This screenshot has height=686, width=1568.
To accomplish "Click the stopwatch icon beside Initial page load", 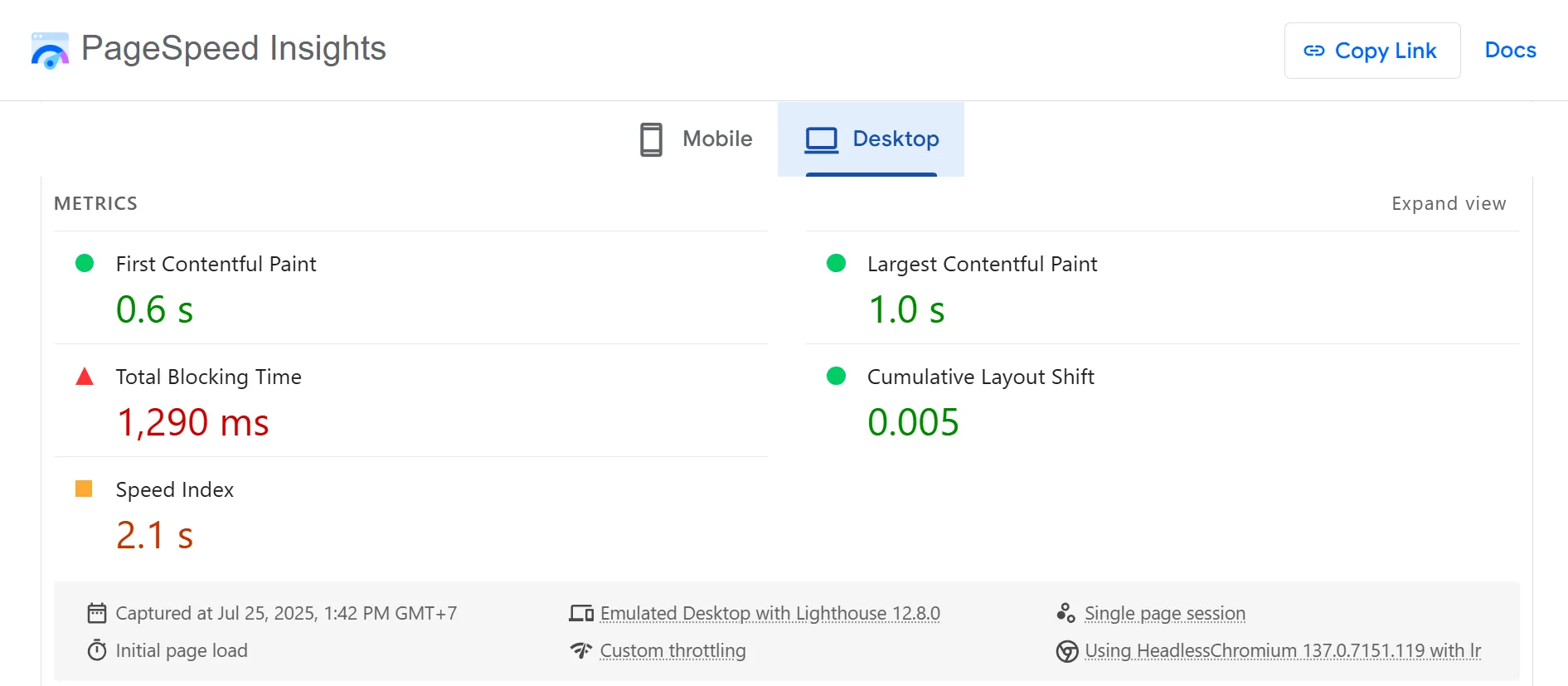I will coord(97,650).
